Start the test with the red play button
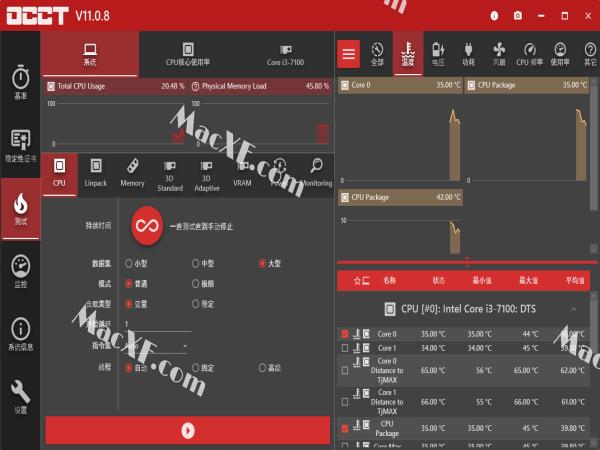The image size is (600, 450). click(x=188, y=430)
